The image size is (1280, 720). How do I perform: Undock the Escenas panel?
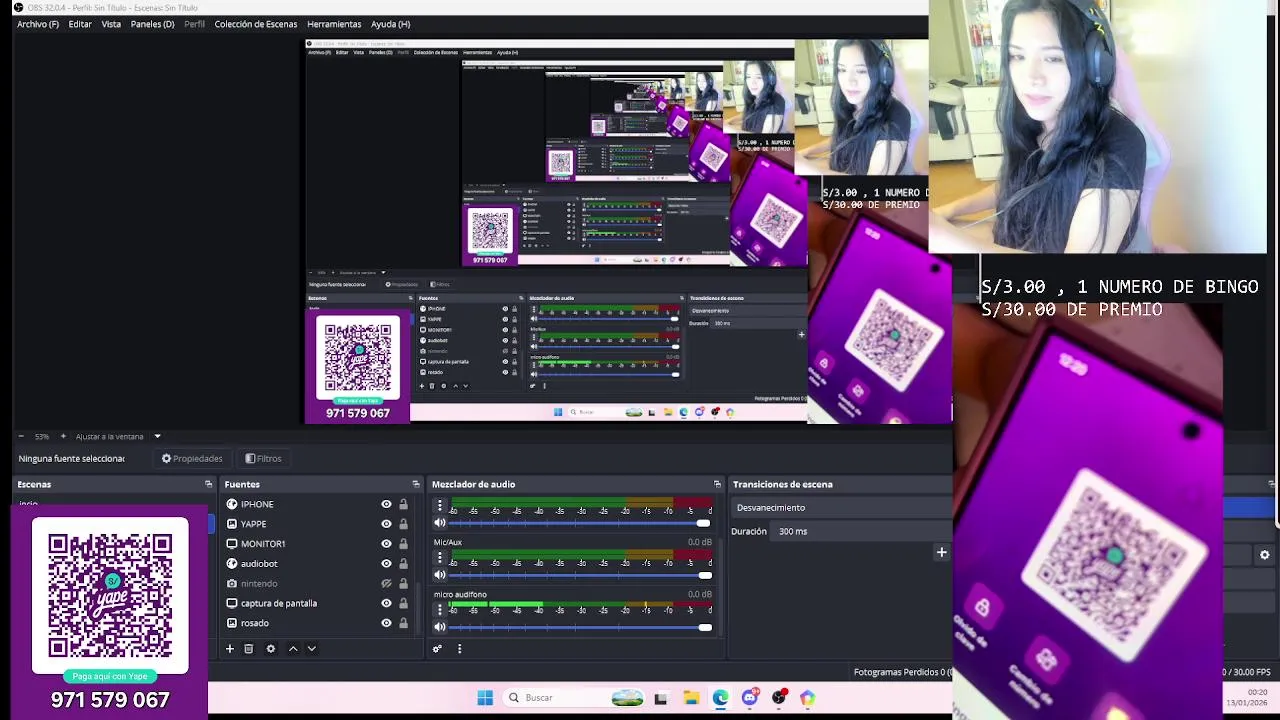(x=208, y=484)
